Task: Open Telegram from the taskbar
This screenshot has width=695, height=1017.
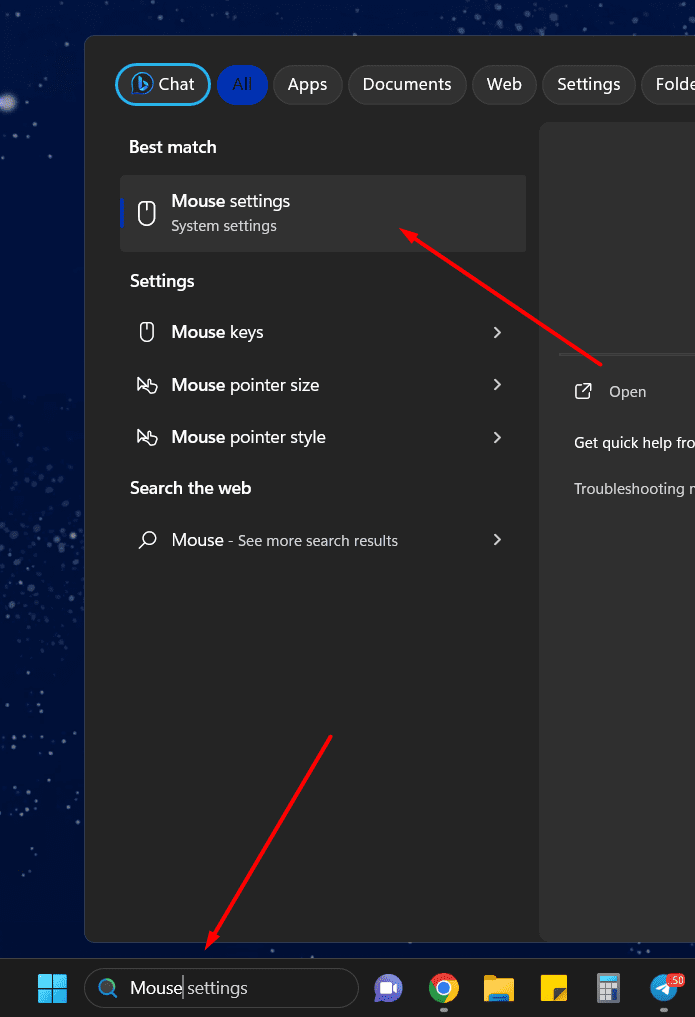Action: pyautogui.click(x=664, y=988)
